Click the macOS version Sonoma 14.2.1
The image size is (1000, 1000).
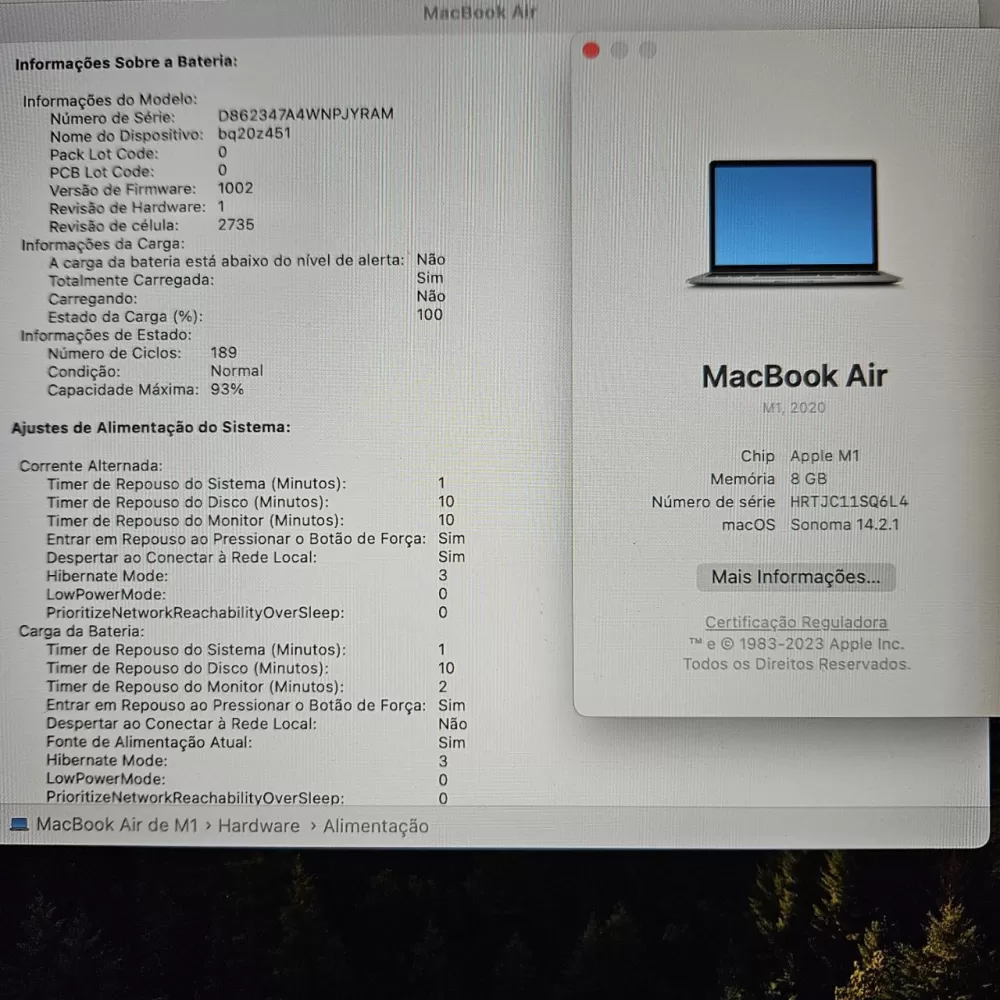click(x=844, y=524)
